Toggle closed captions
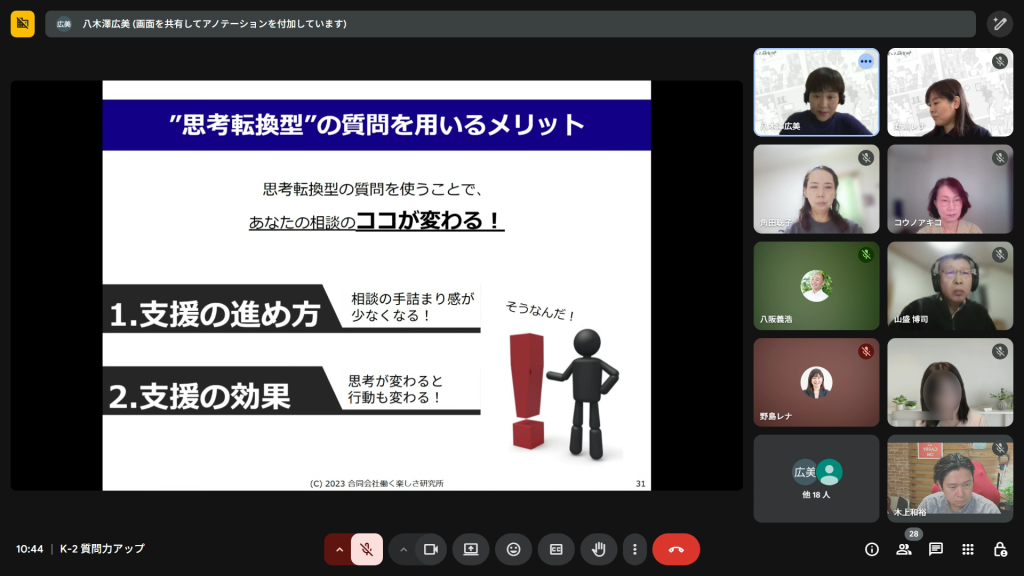 (x=556, y=549)
